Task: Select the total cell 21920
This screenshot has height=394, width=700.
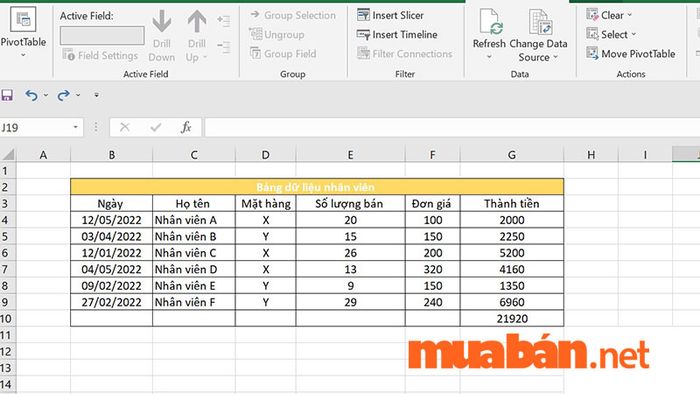Action: [512, 319]
